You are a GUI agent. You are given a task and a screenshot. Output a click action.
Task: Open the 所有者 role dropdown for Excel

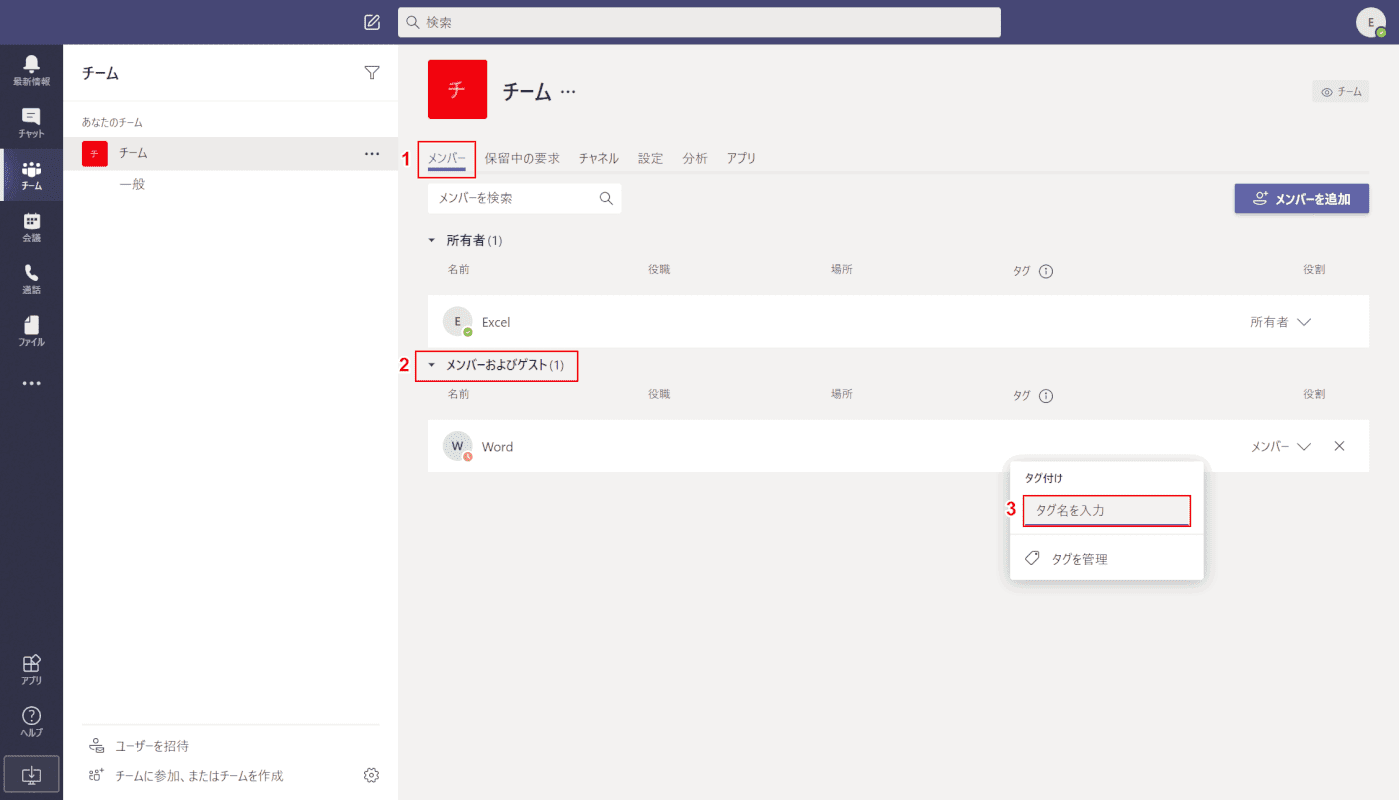point(1280,322)
